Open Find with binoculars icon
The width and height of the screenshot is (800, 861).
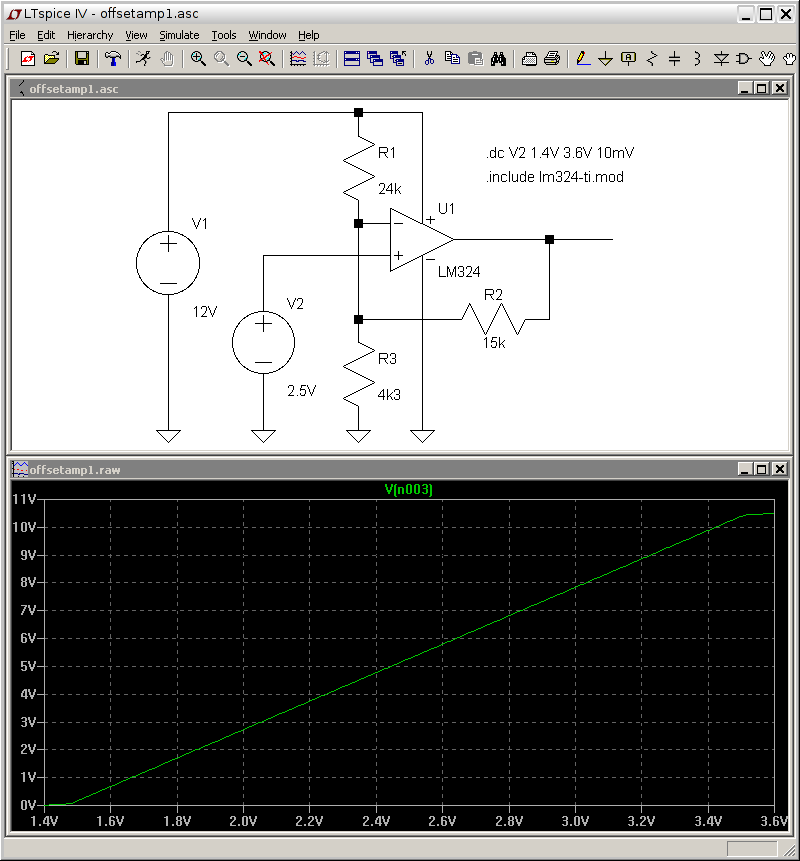499,58
